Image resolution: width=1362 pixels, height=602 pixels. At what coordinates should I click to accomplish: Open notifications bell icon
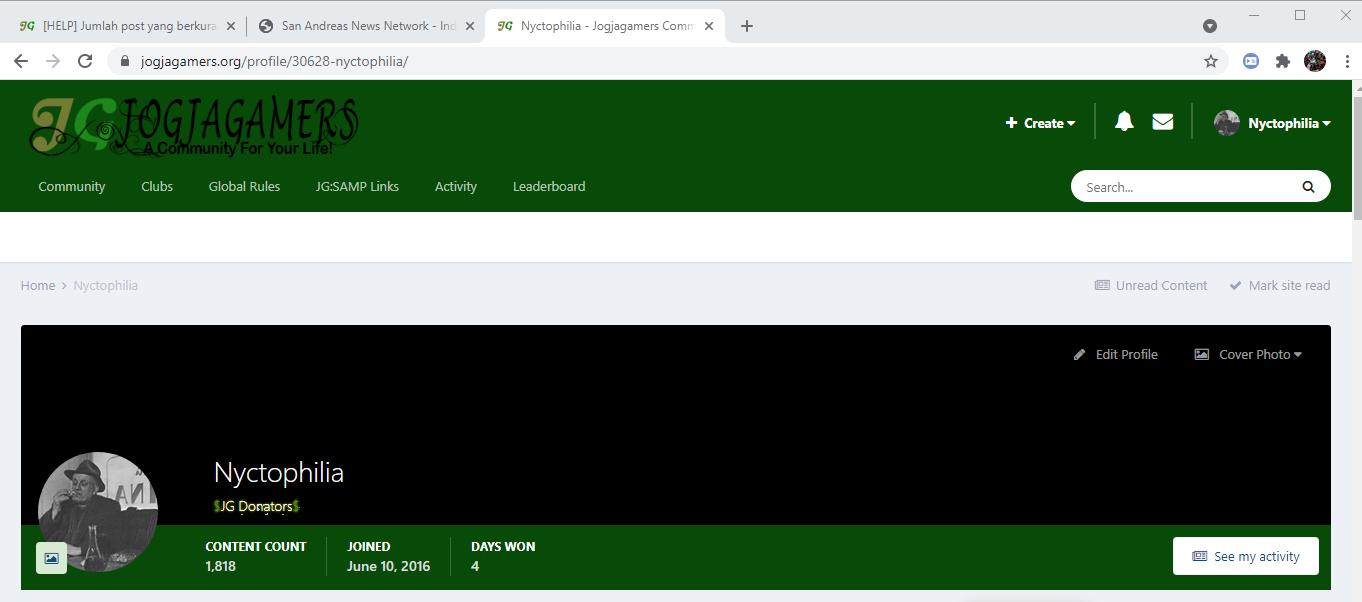point(1124,122)
